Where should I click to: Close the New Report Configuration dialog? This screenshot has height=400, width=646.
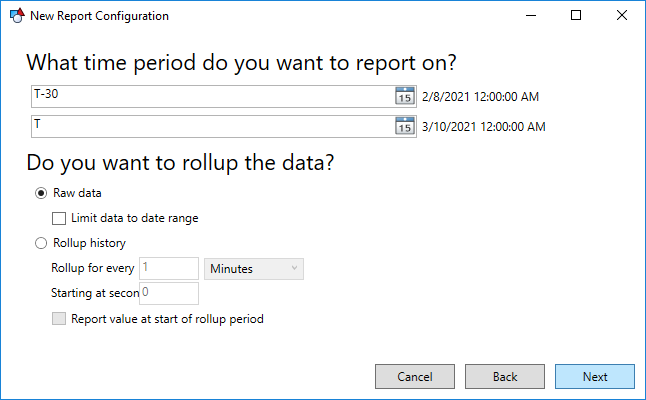(x=622, y=16)
